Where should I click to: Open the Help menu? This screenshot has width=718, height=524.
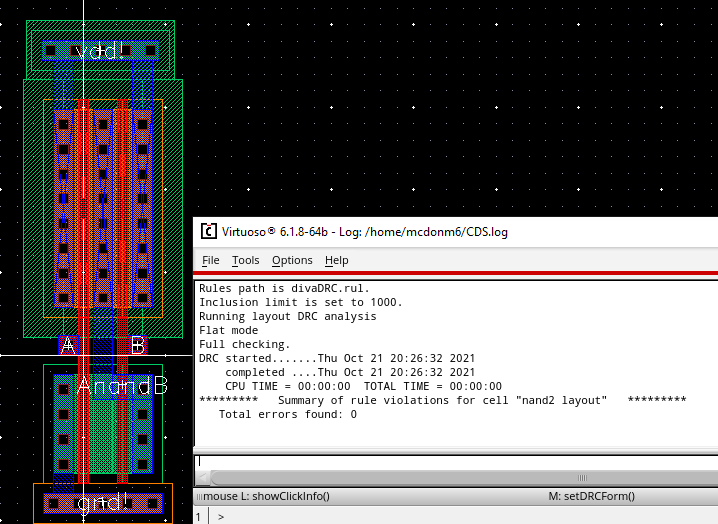337,260
